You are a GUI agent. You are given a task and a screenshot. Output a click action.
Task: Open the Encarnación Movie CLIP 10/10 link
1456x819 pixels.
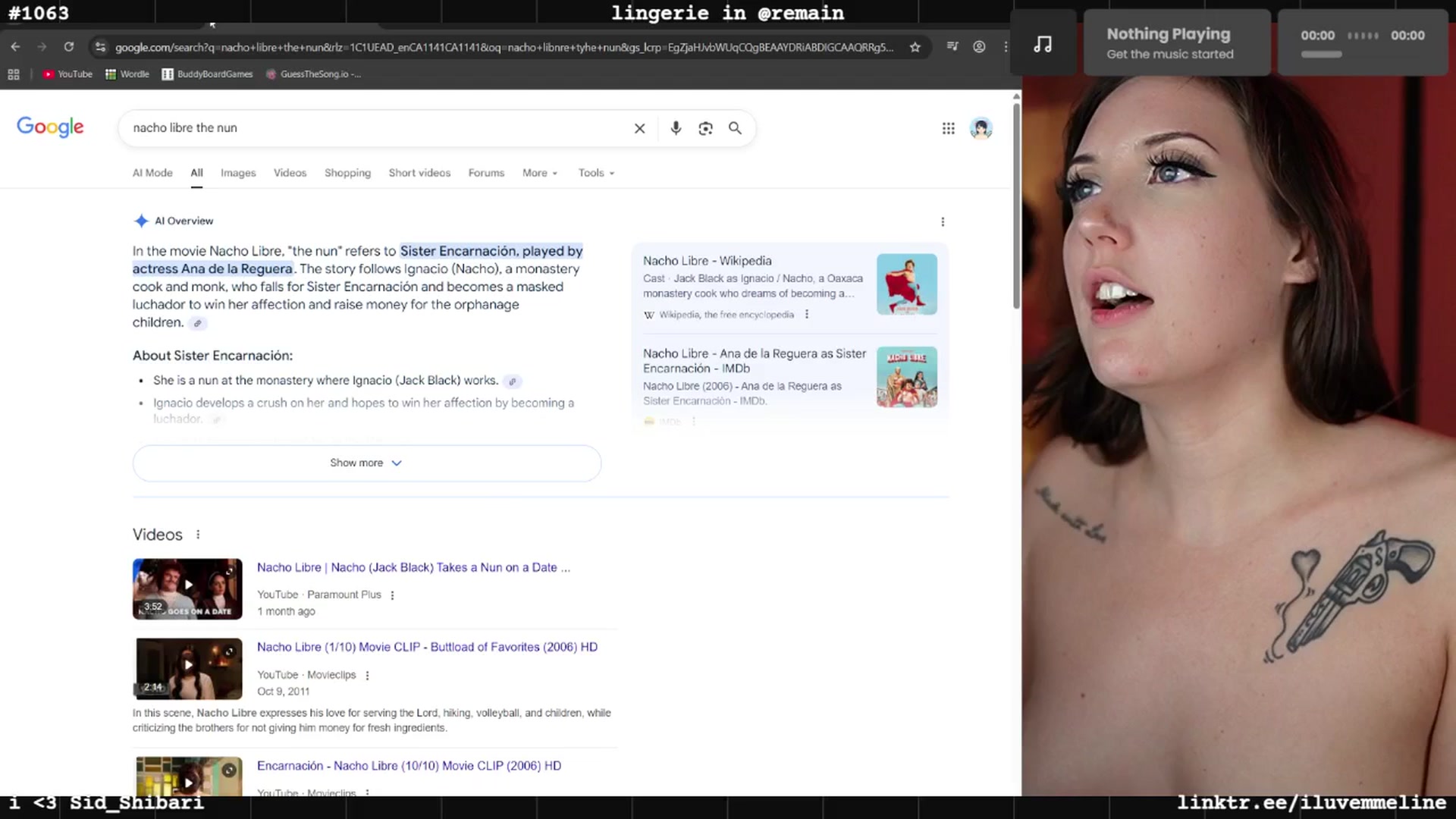pyautogui.click(x=409, y=766)
